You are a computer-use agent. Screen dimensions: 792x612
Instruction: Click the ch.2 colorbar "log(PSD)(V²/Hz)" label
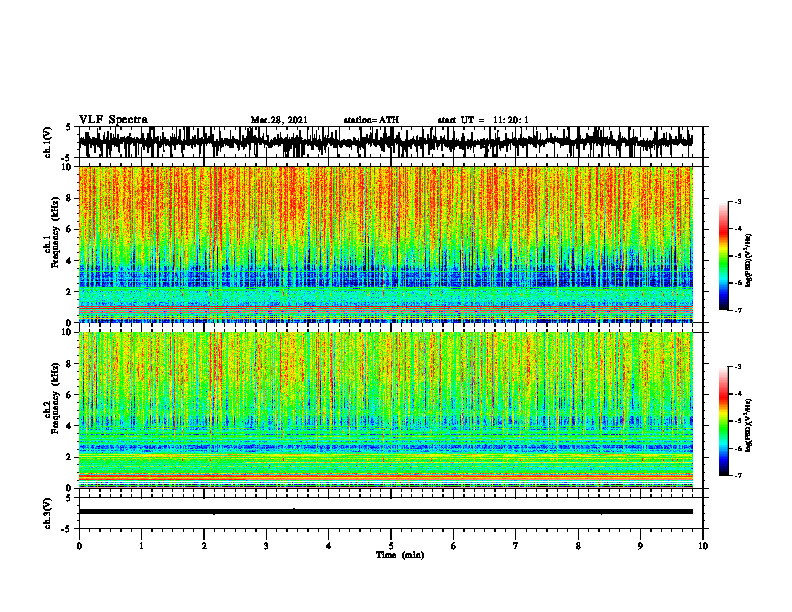tap(749, 425)
